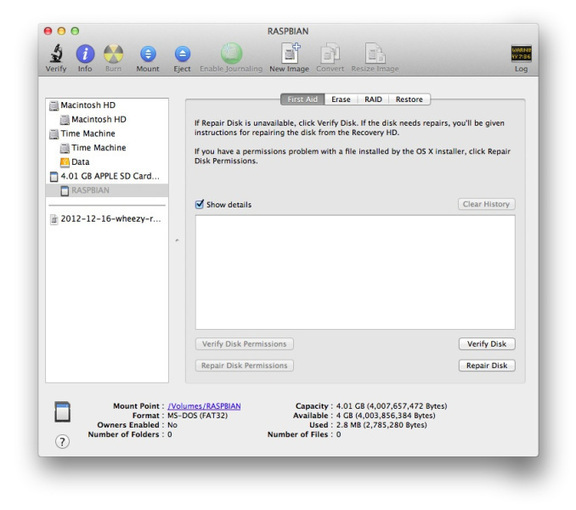Click the Clear History button
576x510 pixels.
[486, 204]
